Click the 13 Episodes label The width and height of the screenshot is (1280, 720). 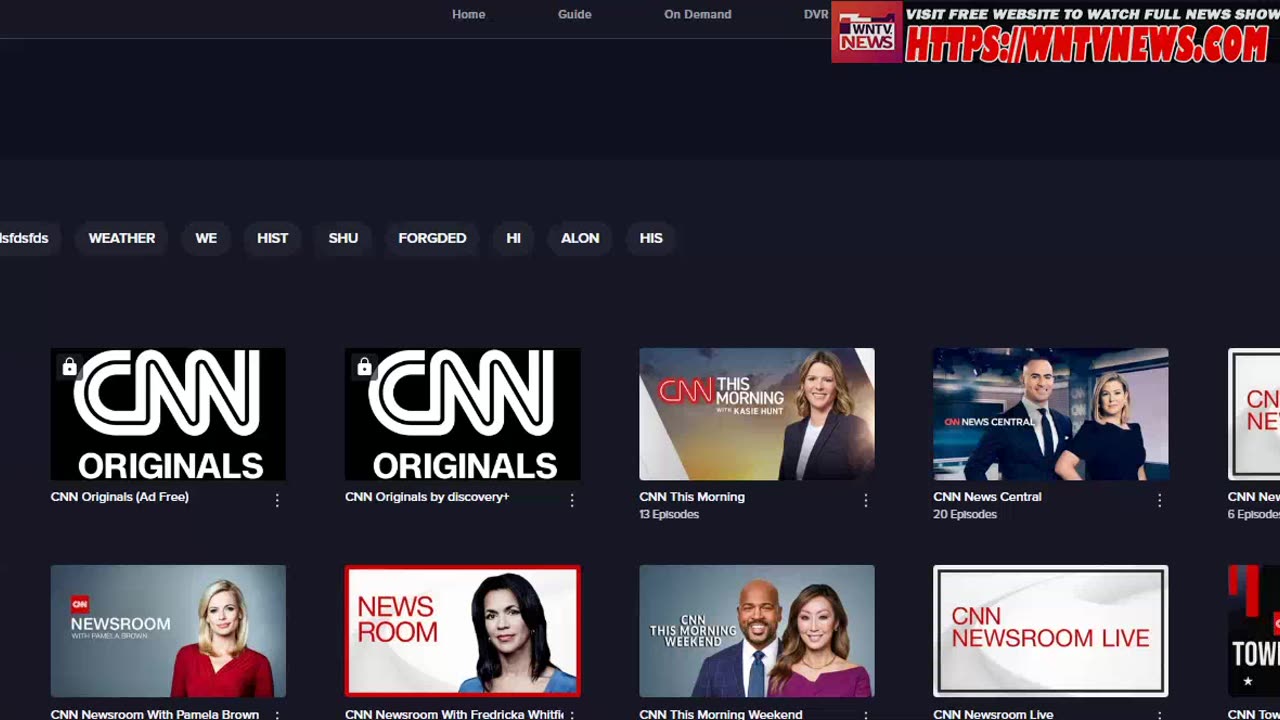669,514
